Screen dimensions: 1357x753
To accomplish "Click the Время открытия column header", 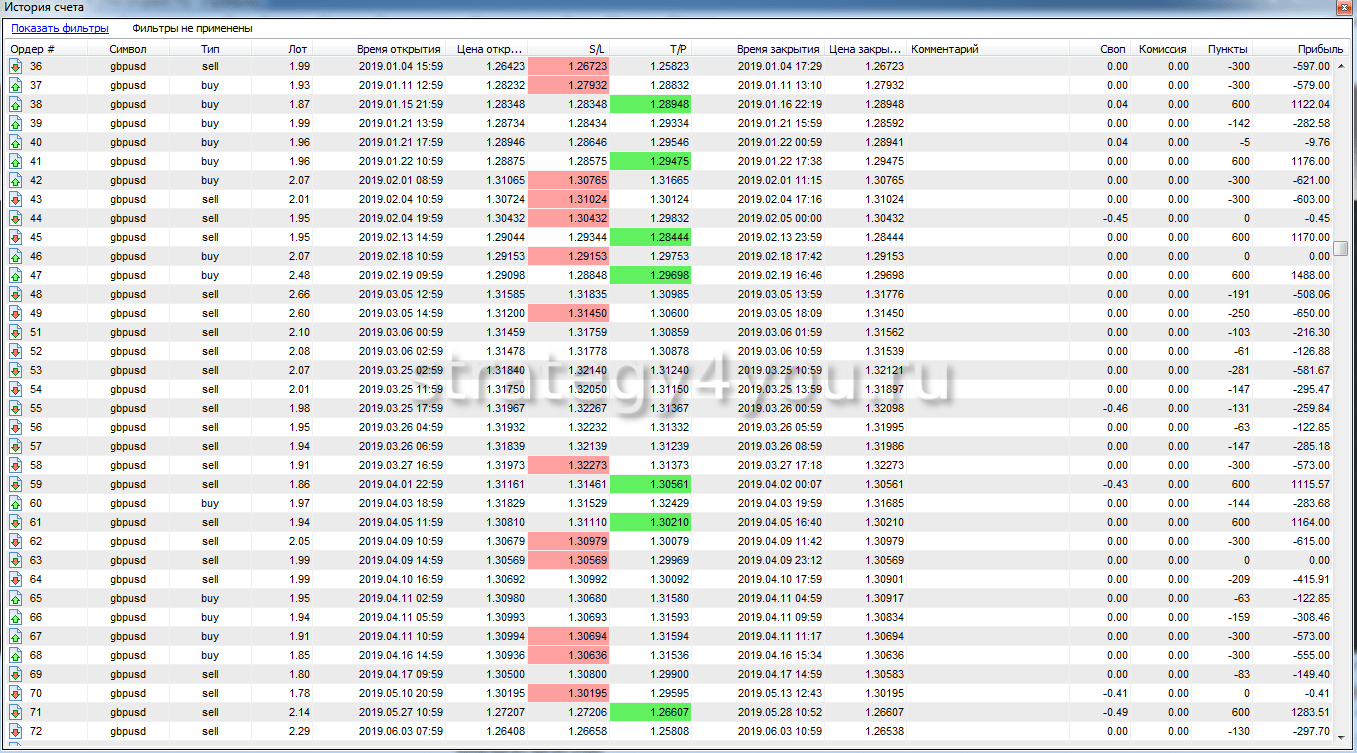I will (399, 49).
